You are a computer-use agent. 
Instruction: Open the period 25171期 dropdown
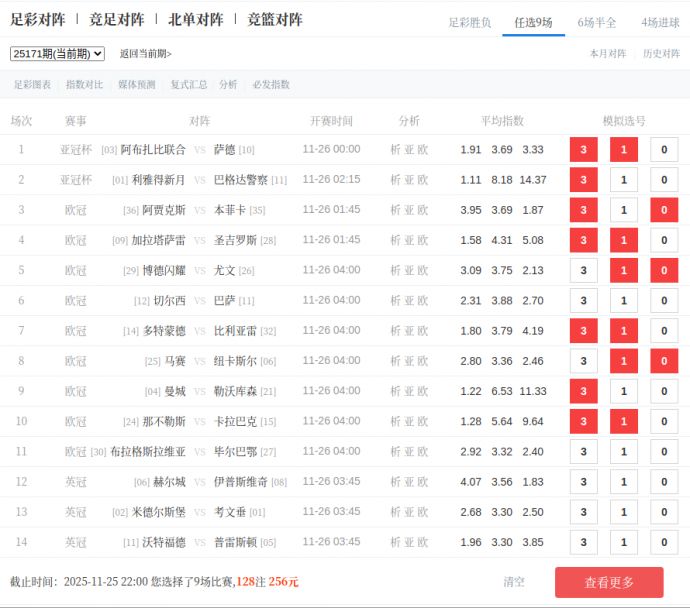point(57,53)
